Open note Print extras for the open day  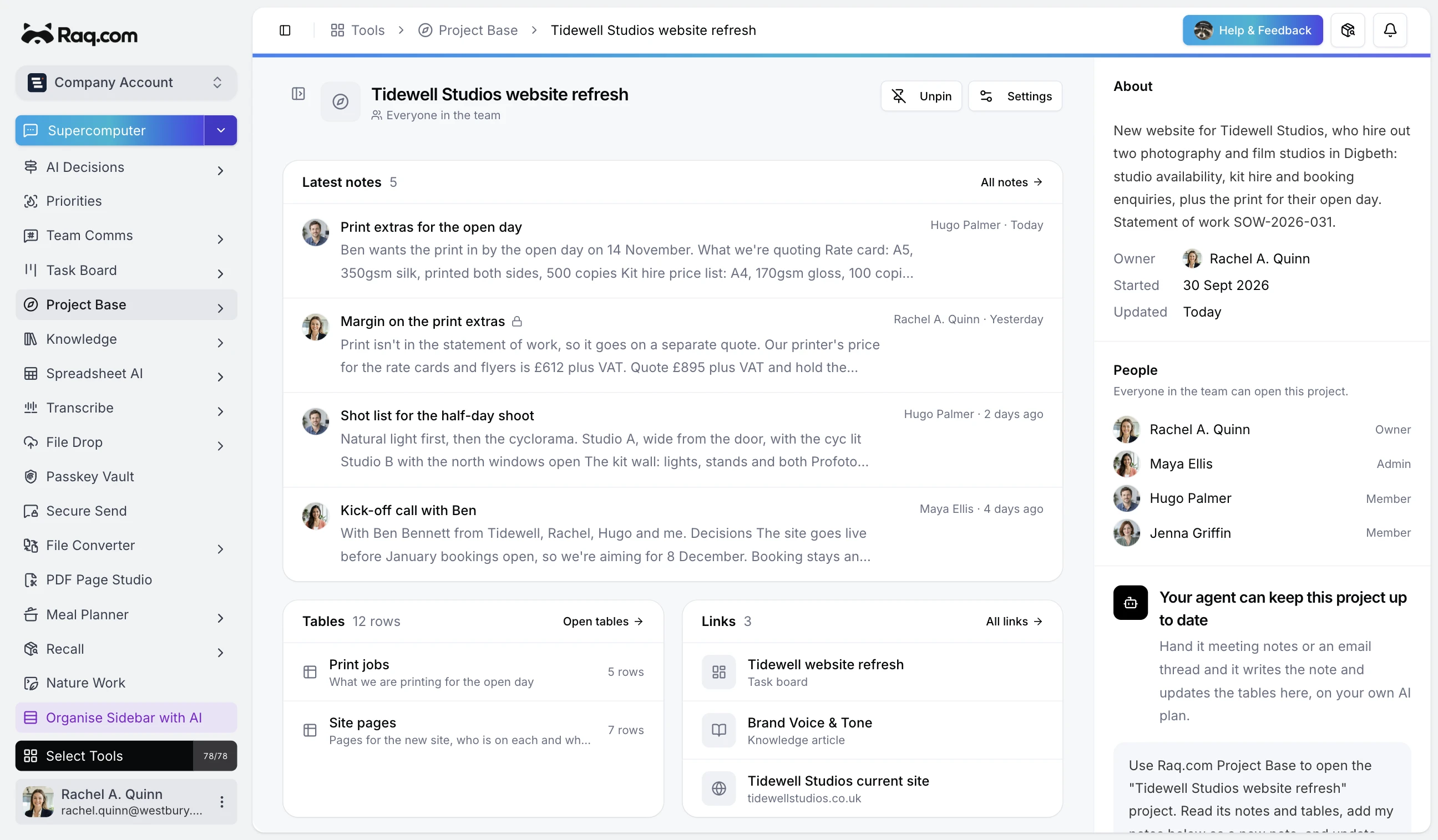672,251
